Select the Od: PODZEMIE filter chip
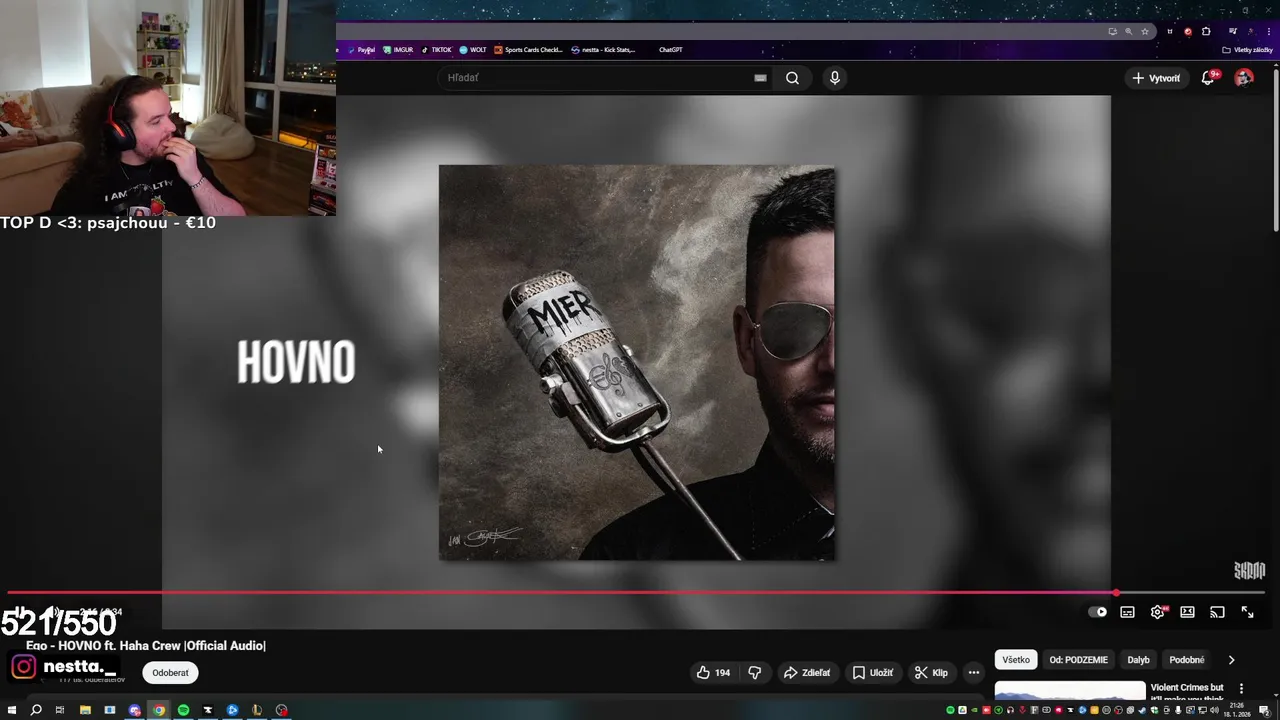1280x720 pixels. point(1078,660)
